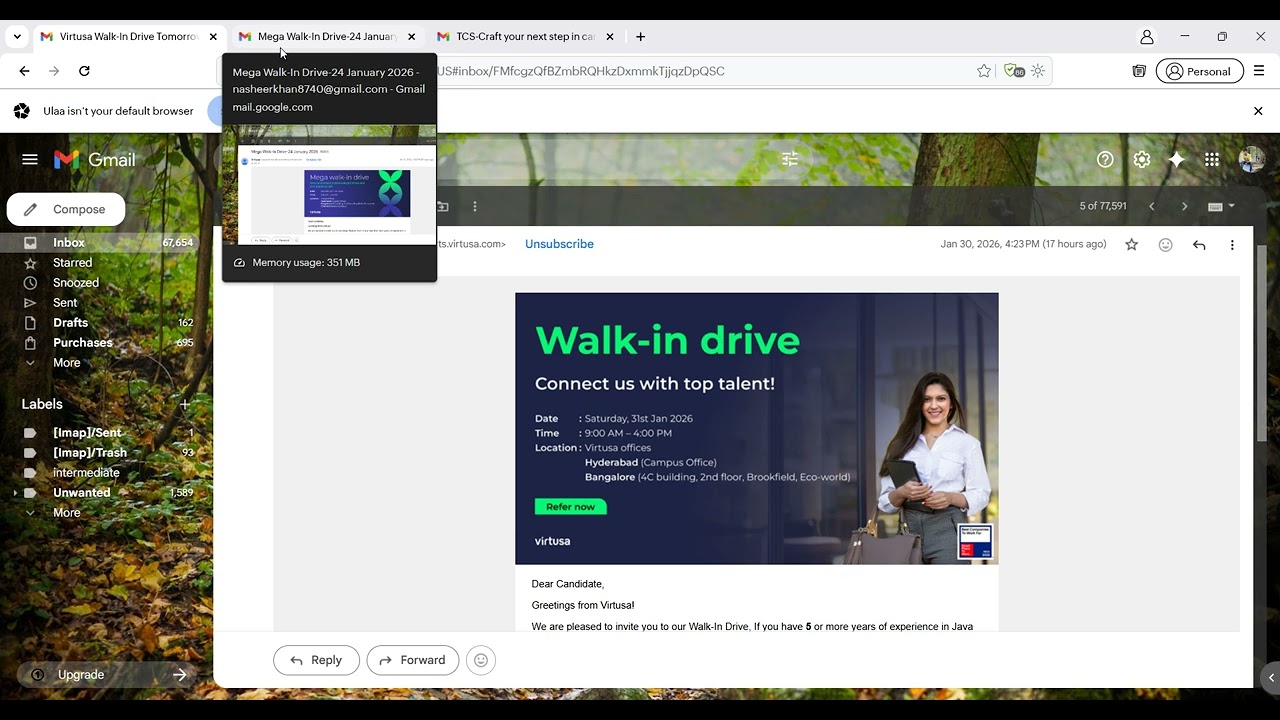The width and height of the screenshot is (1280, 720).
Task: Open the Personal profile switcher
Action: tap(1200, 71)
